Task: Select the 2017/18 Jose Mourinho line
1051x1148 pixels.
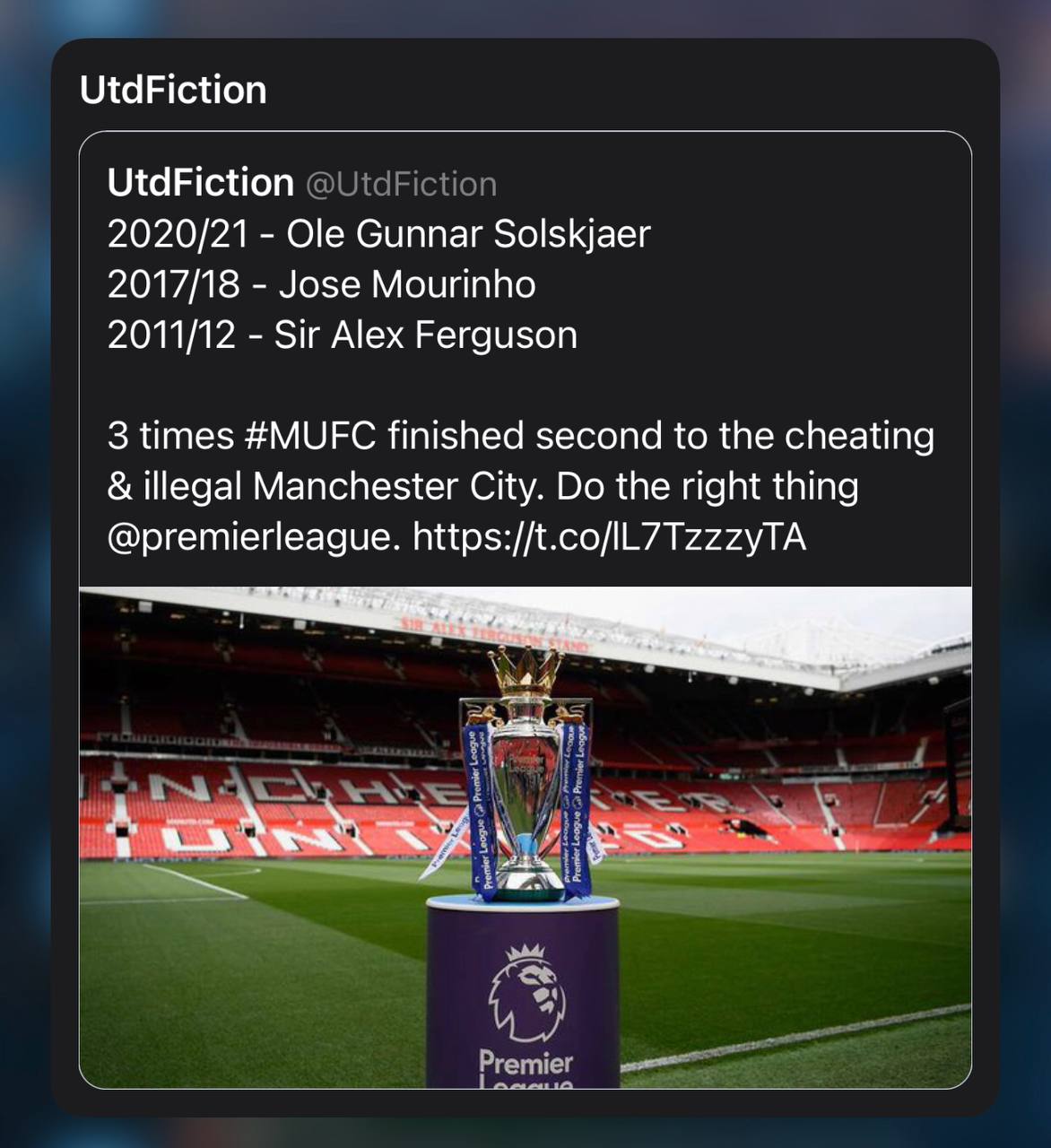Action: click(x=321, y=284)
